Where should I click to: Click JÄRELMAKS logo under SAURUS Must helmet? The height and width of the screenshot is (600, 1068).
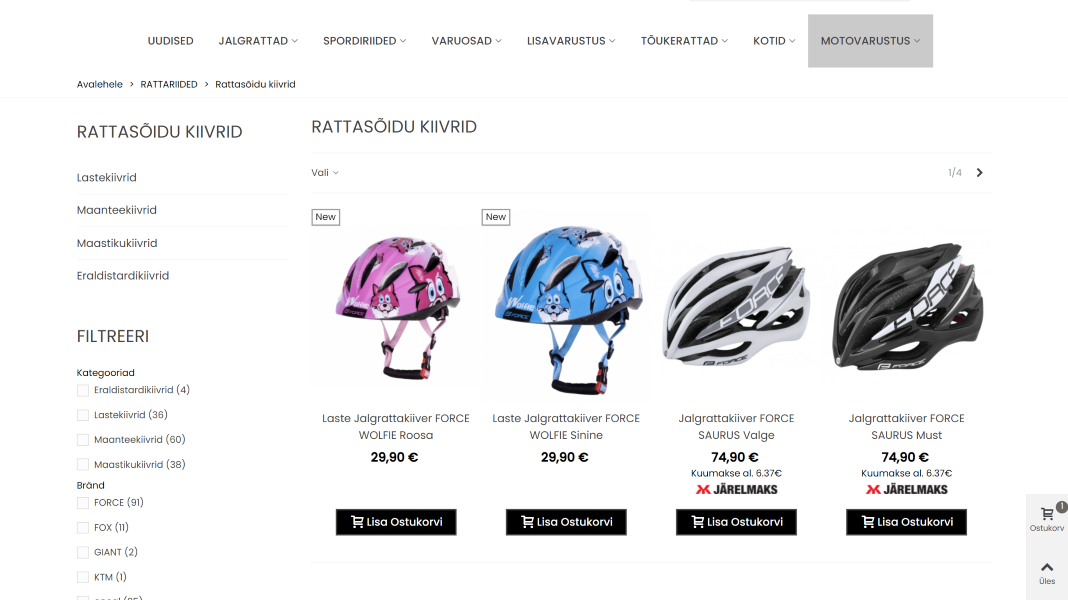point(907,490)
